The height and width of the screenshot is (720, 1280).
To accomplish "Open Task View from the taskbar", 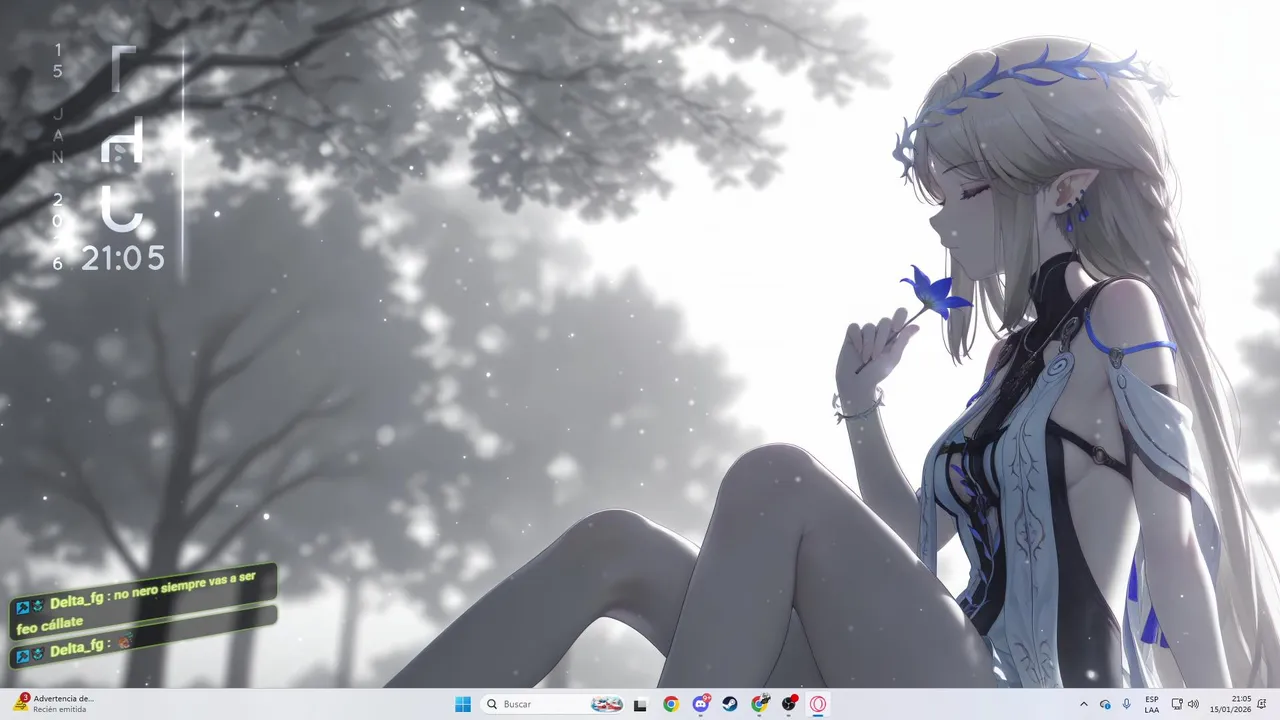I will click(641, 704).
